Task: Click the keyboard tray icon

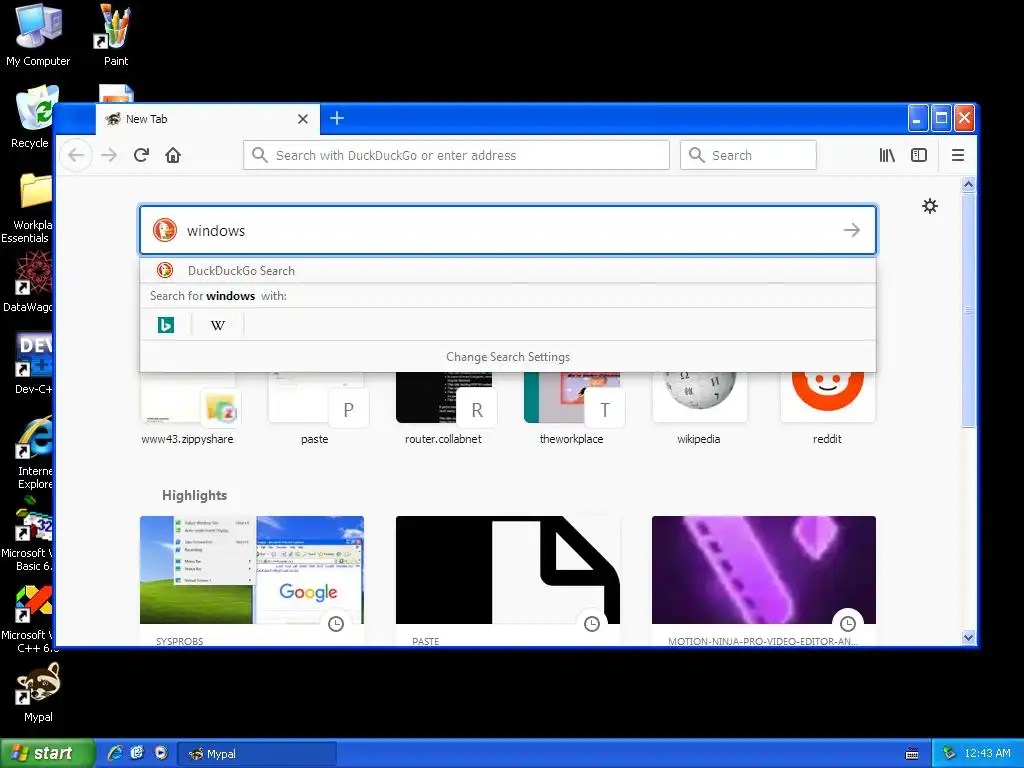Action: click(912, 754)
